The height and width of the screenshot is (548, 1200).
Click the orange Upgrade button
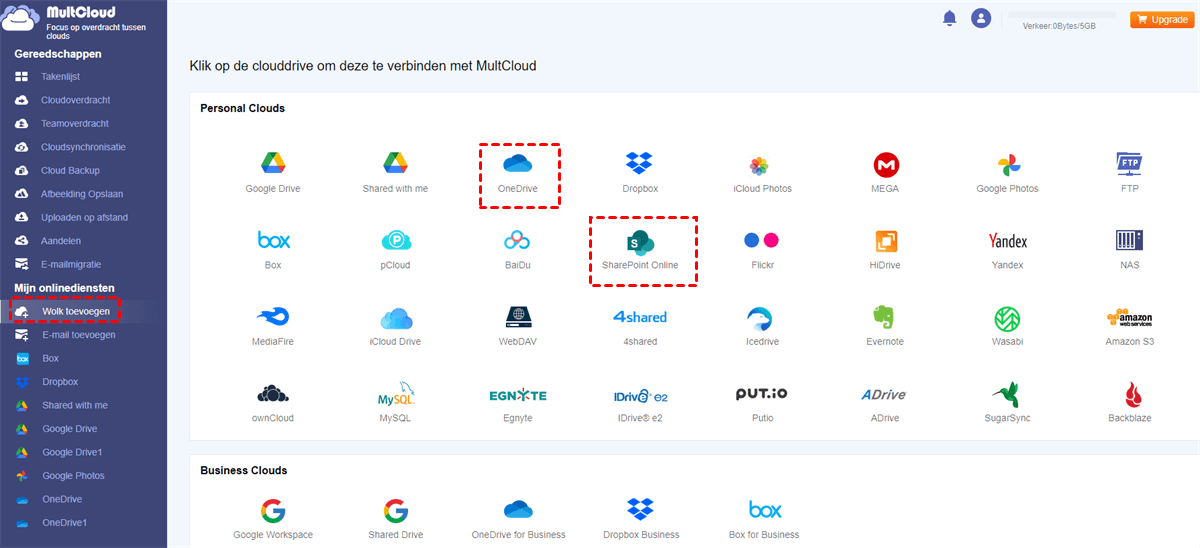(1160, 19)
